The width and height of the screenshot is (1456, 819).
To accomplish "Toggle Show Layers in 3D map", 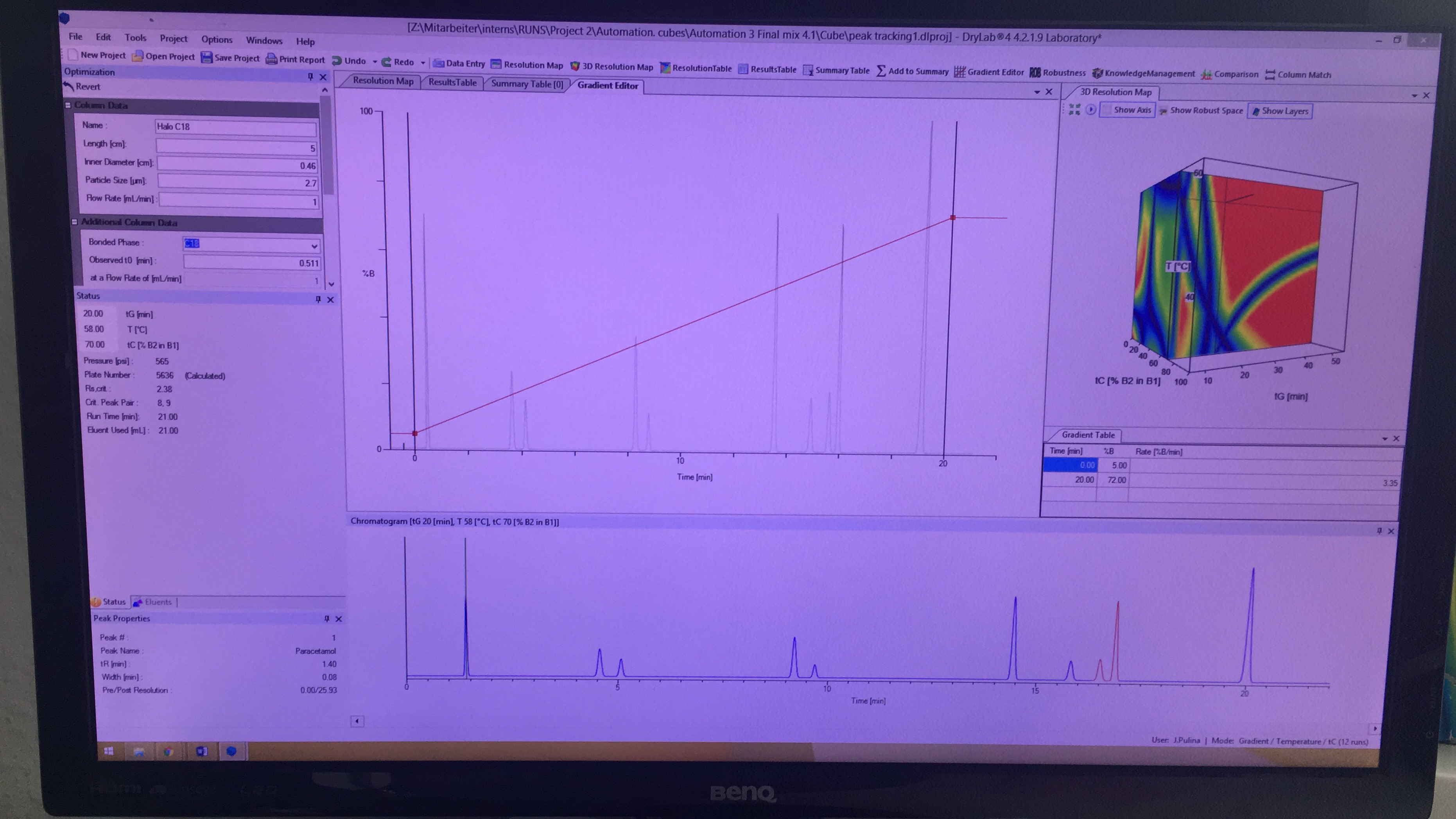I will click(1280, 111).
